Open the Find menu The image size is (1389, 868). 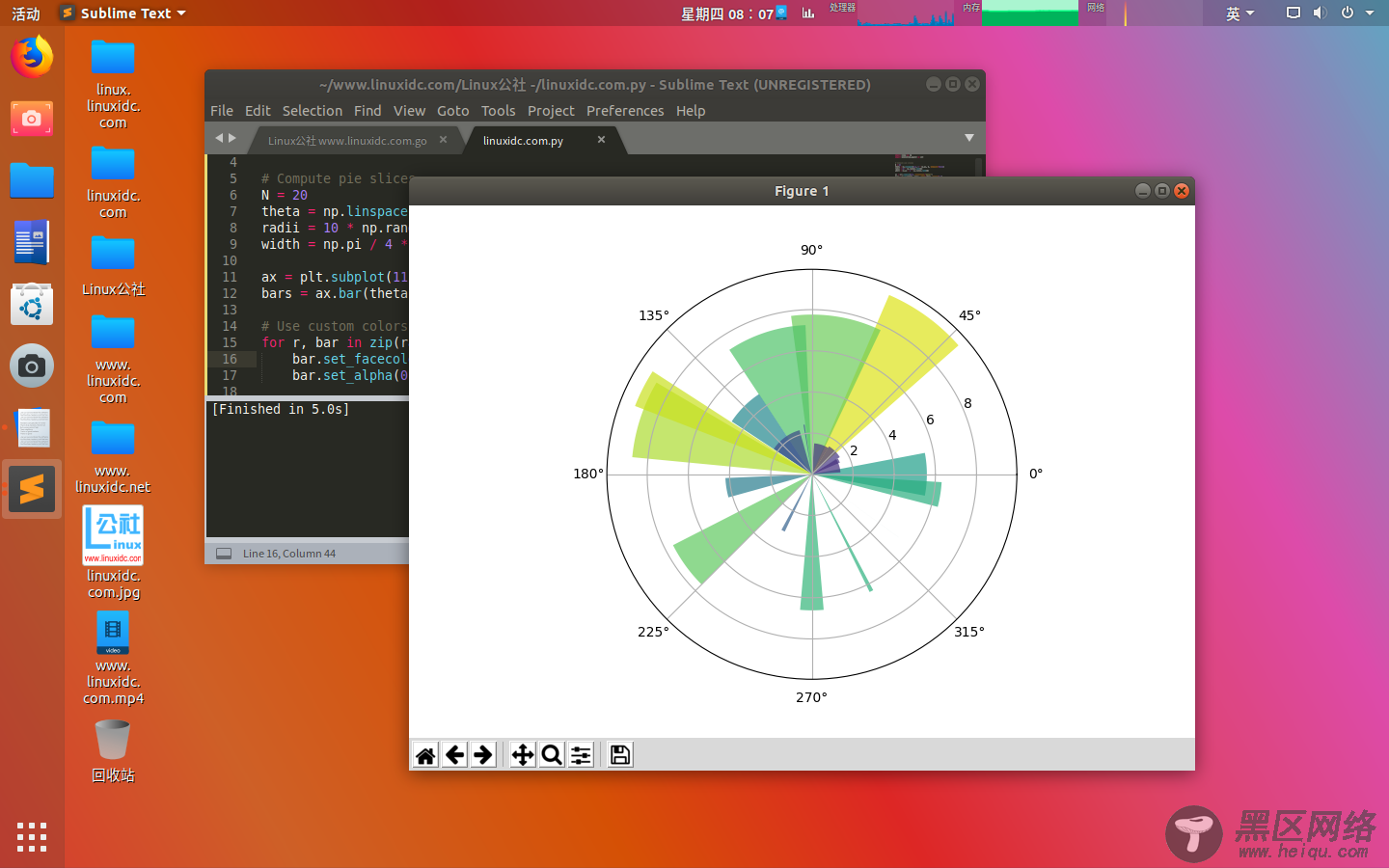click(368, 111)
